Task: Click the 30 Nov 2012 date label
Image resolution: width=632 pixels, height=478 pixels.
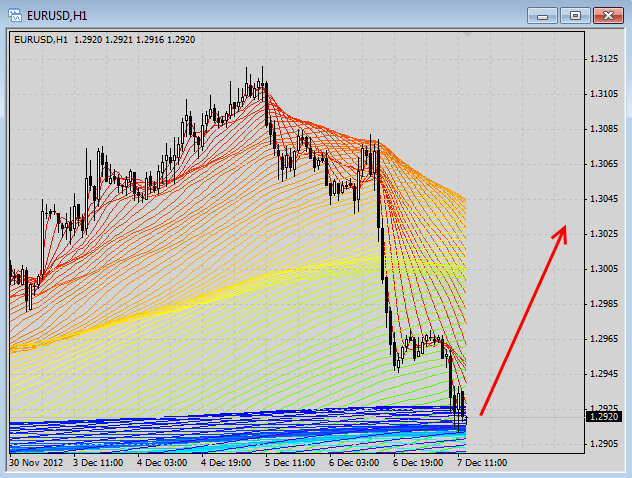Action: [x=36, y=463]
